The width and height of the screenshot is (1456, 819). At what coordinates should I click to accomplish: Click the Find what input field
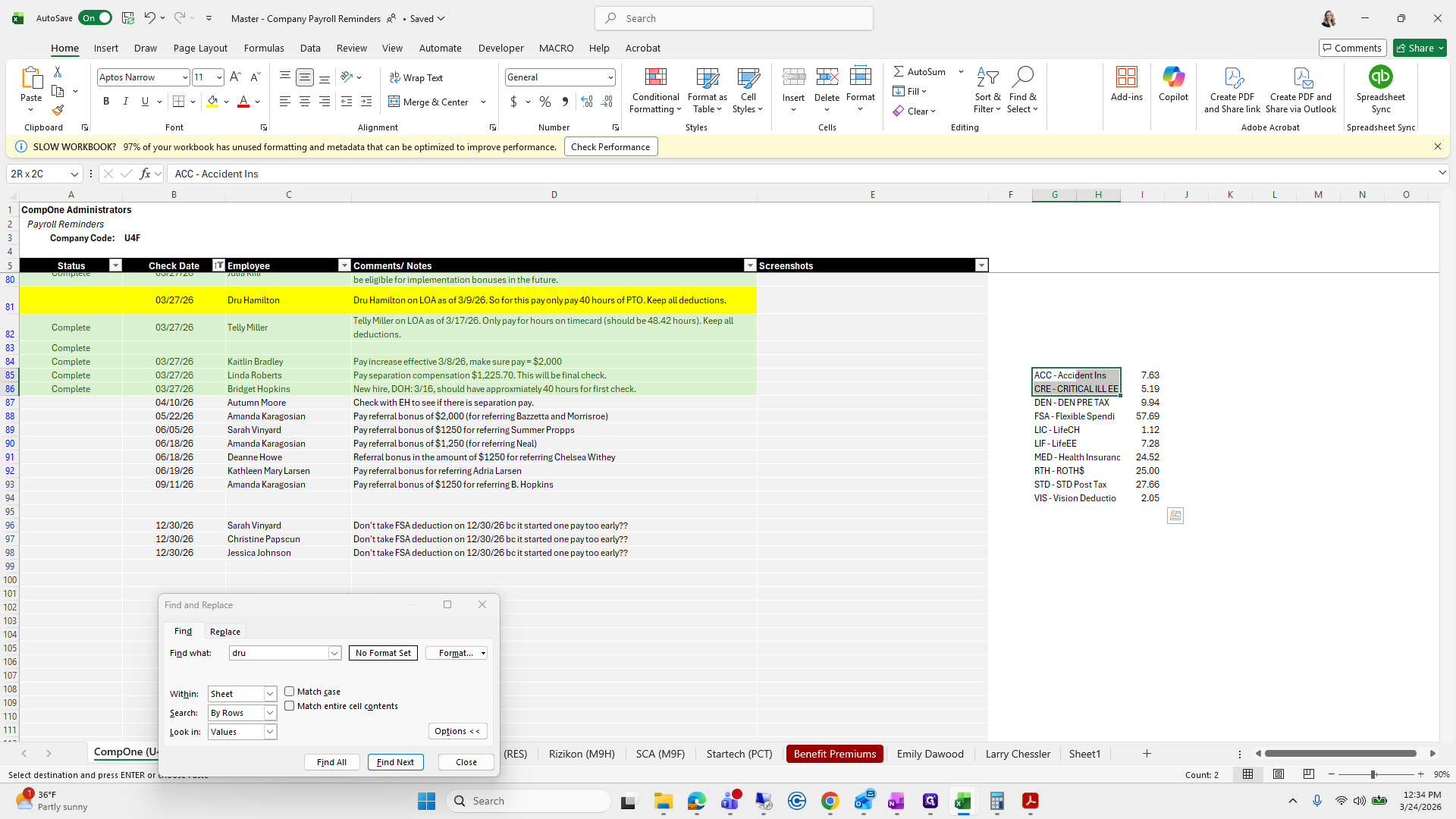pos(278,653)
